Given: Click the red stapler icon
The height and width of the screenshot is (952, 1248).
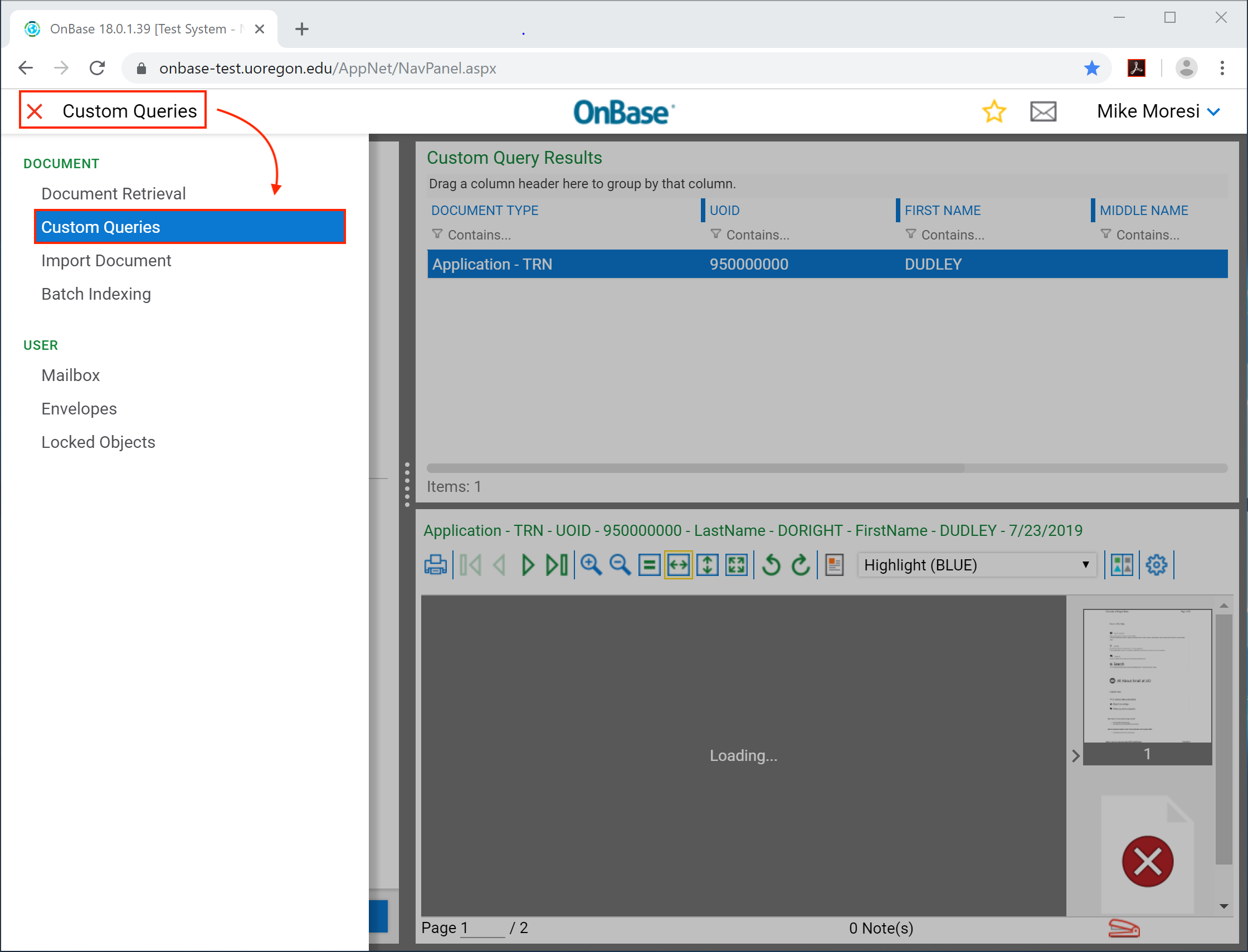Looking at the screenshot, I should 1124,928.
